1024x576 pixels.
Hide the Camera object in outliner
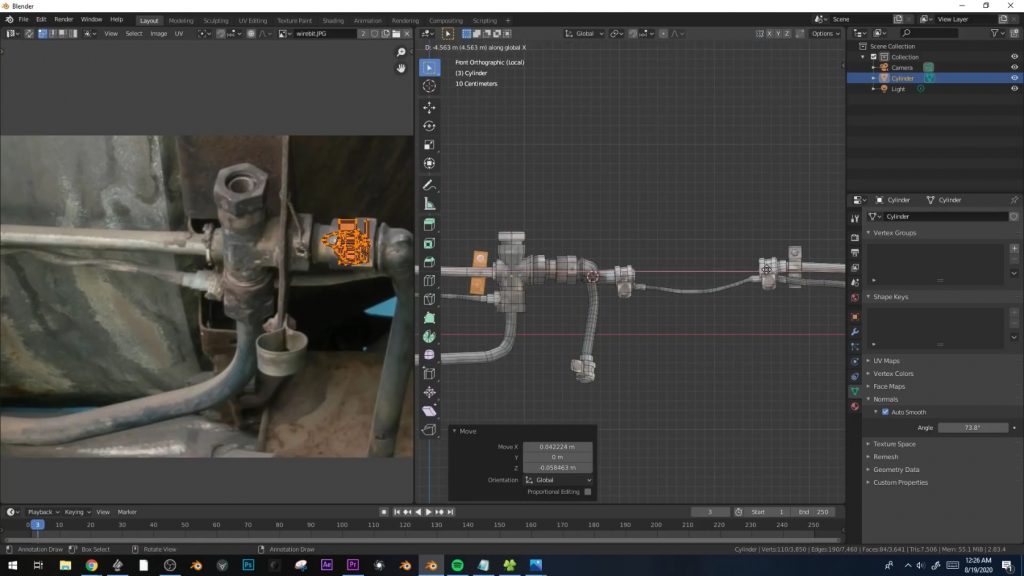coord(1014,67)
